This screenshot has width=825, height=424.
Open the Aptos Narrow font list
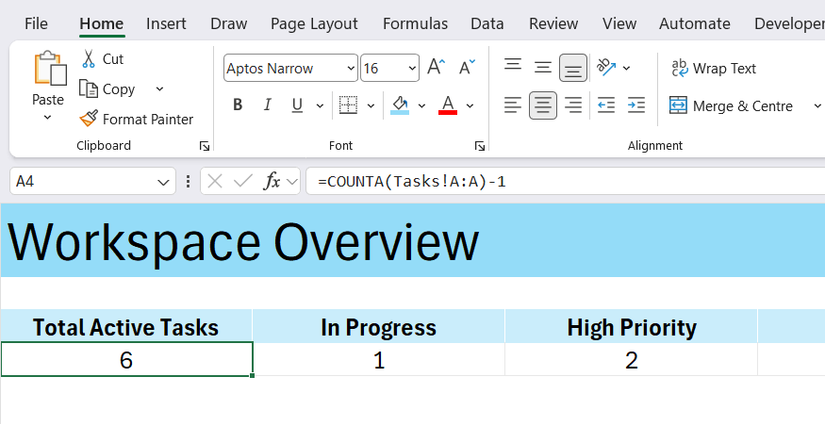pyautogui.click(x=350, y=68)
